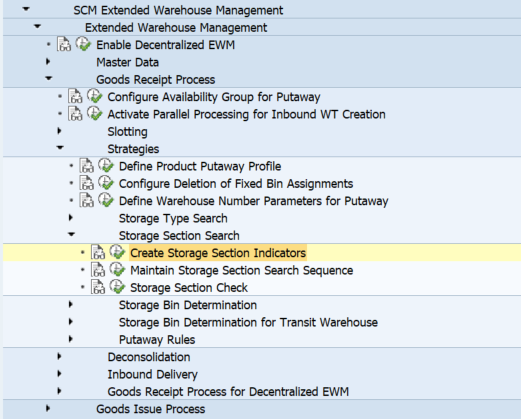
Task: Expand the Slotting node
Action: pos(59,131)
